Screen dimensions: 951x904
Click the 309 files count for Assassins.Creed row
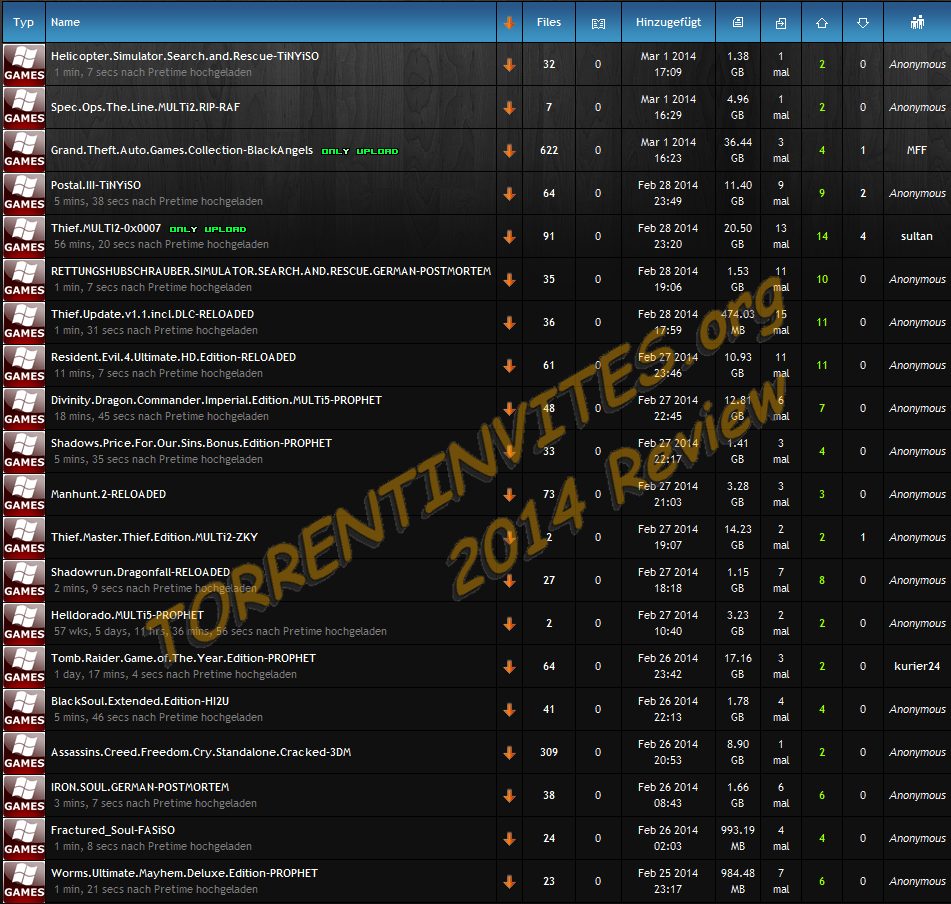tap(549, 752)
